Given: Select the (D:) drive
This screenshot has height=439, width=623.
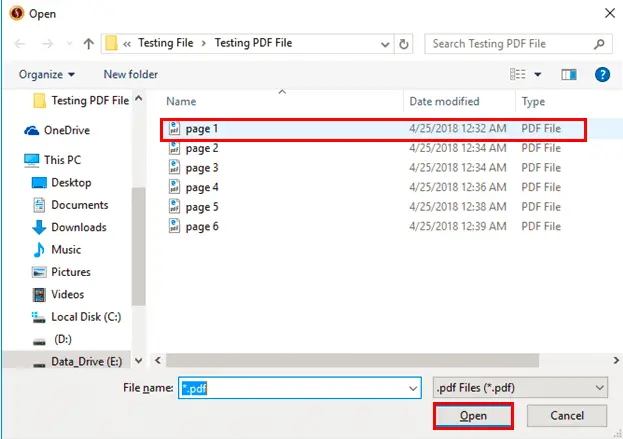Looking at the screenshot, I should click(x=52, y=339).
